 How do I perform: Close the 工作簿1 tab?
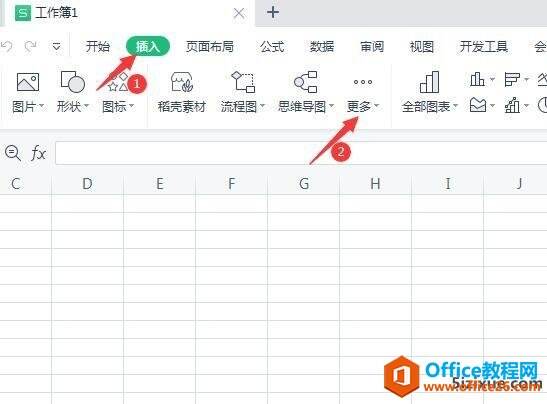(x=239, y=13)
